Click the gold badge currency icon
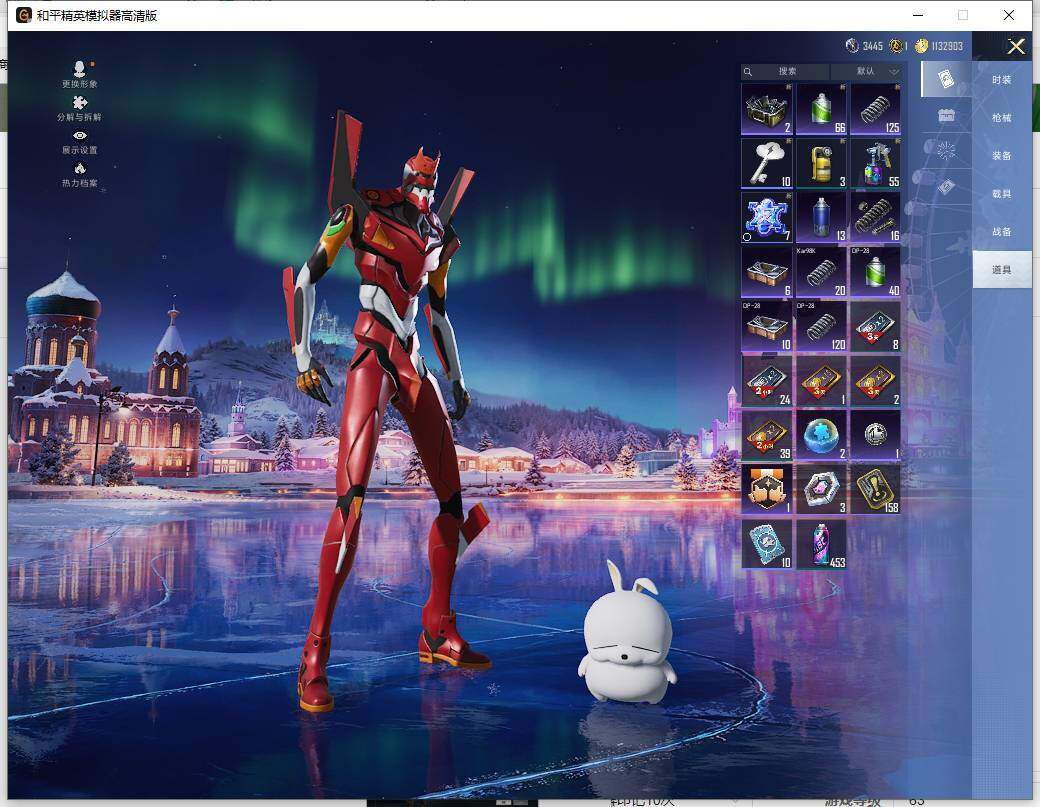1040x807 pixels. (896, 46)
